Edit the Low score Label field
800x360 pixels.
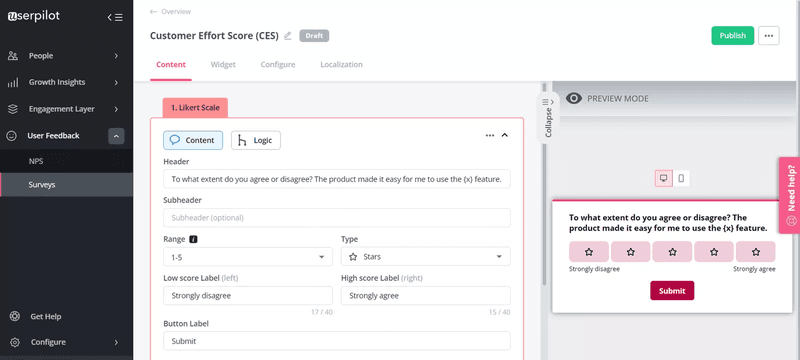pos(248,296)
